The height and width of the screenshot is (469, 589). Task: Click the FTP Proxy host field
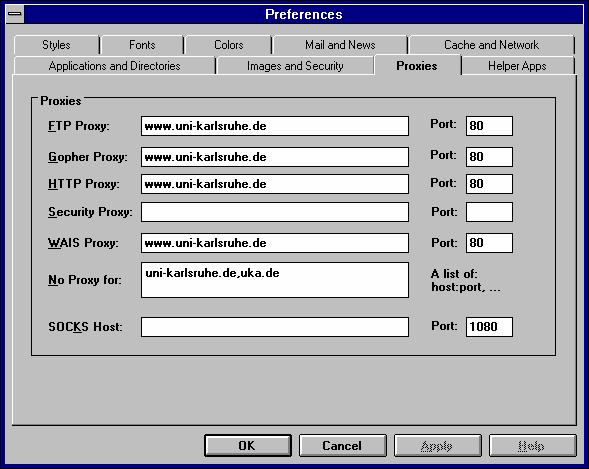click(x=275, y=126)
